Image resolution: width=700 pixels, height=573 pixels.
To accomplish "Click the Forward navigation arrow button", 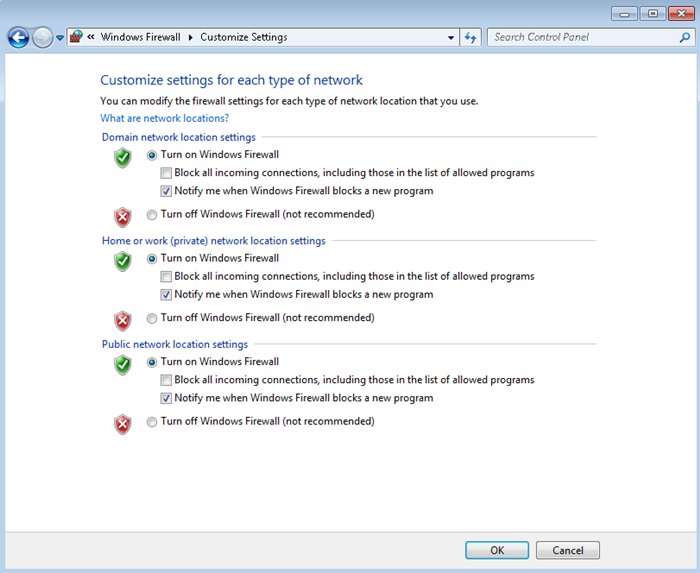I will (43, 37).
